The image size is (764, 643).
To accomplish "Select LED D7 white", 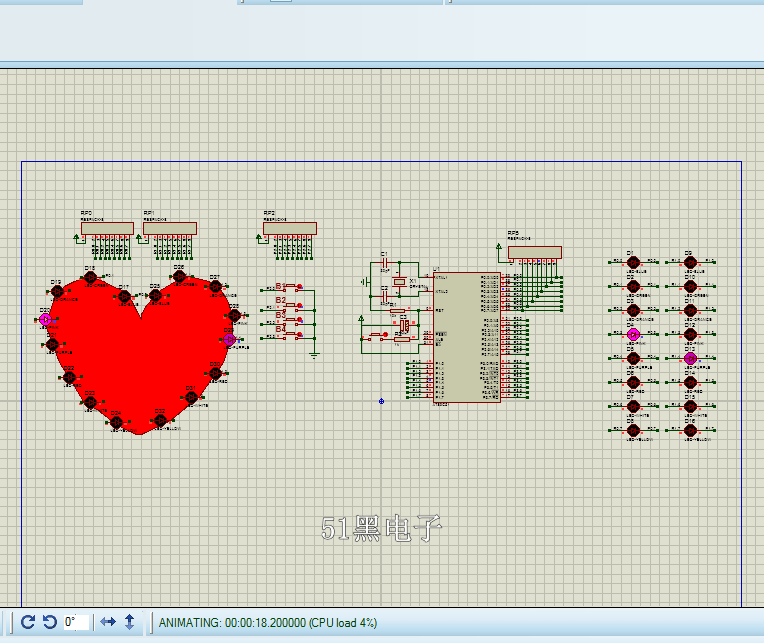I will [633, 406].
